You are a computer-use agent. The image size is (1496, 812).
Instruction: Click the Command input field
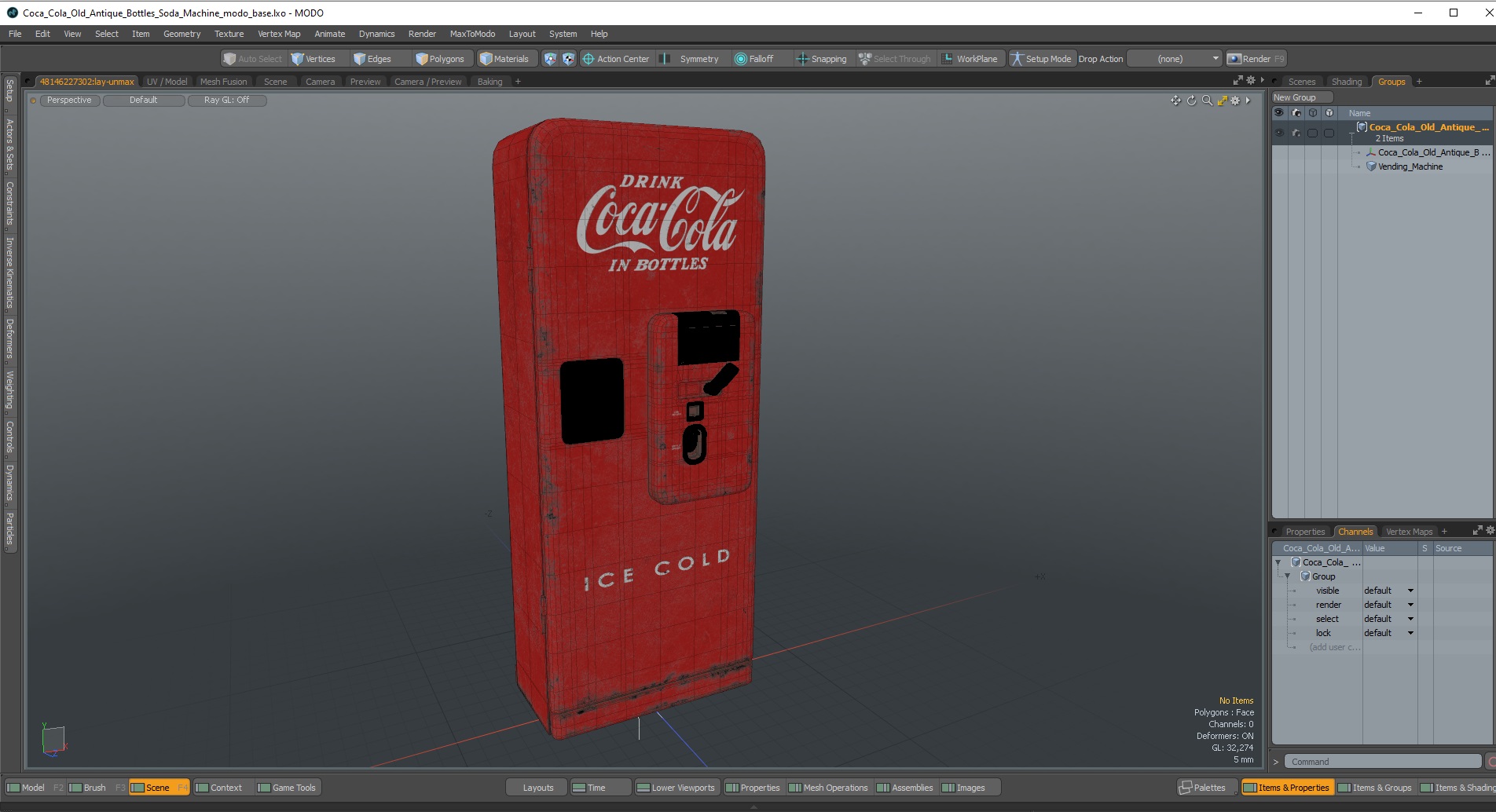point(1383,762)
